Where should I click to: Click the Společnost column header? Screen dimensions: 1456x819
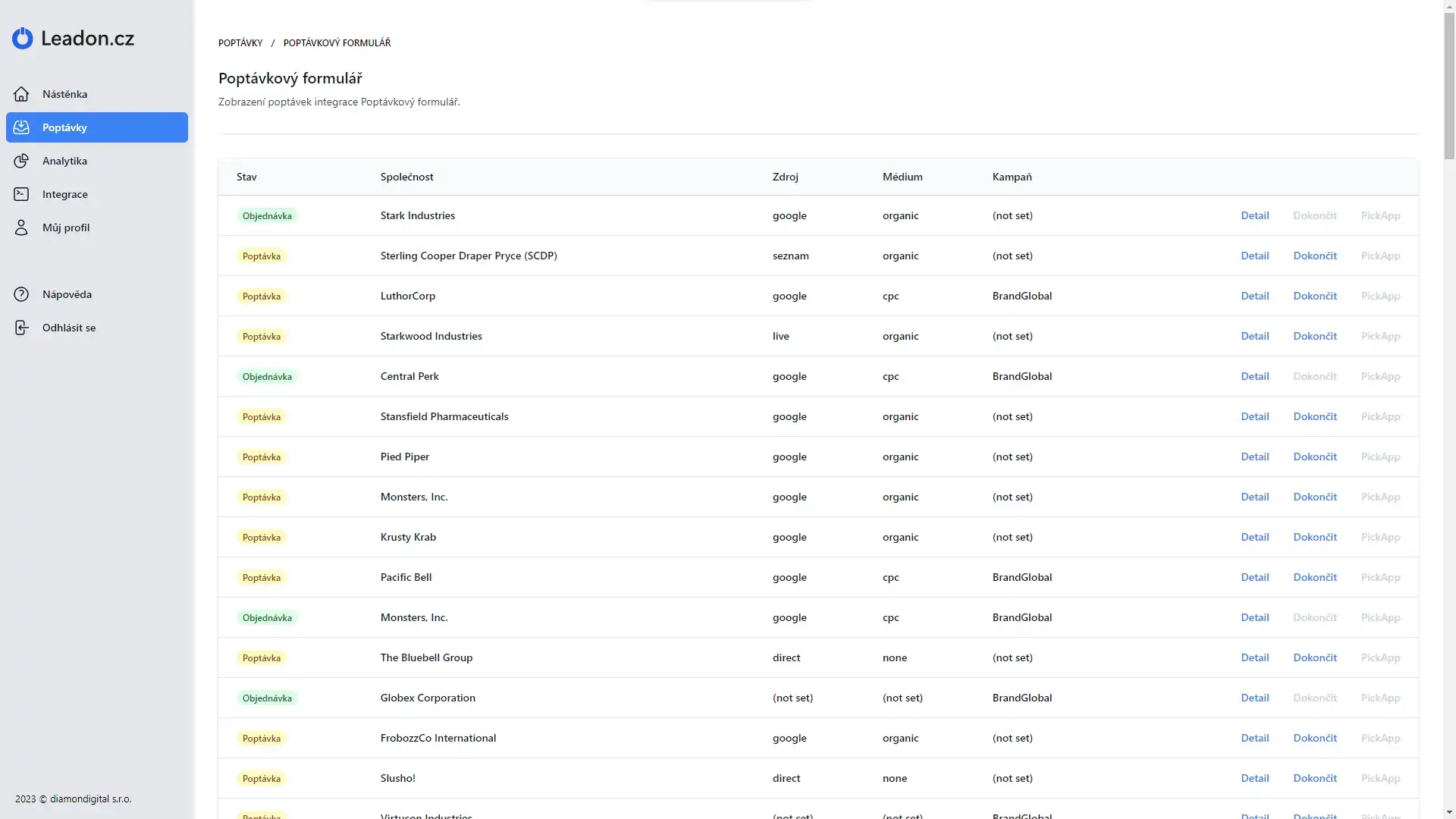click(406, 177)
